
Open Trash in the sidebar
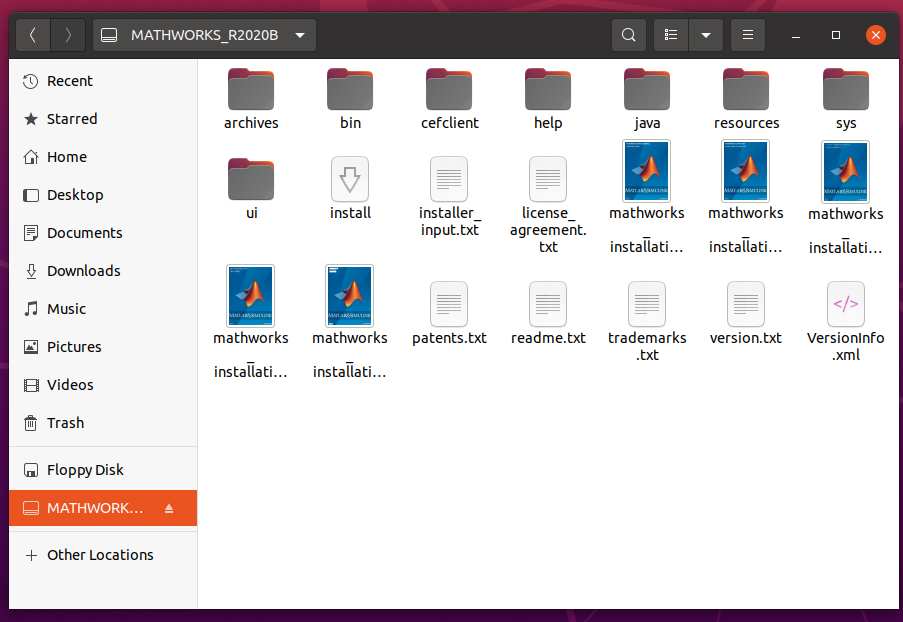(103, 423)
